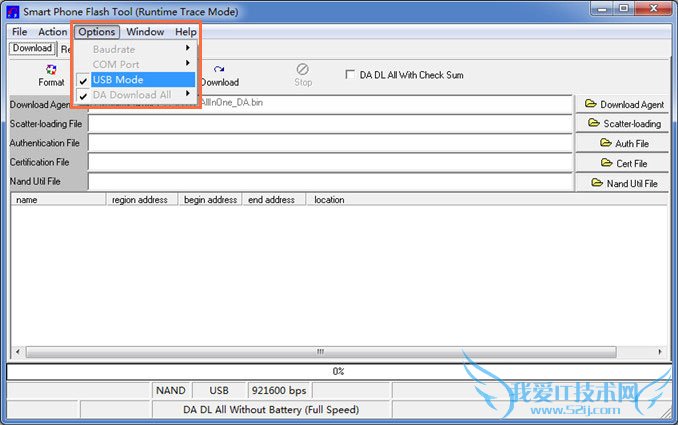
Task: Click the Download arrow toolbar icon
Action: click(219, 69)
